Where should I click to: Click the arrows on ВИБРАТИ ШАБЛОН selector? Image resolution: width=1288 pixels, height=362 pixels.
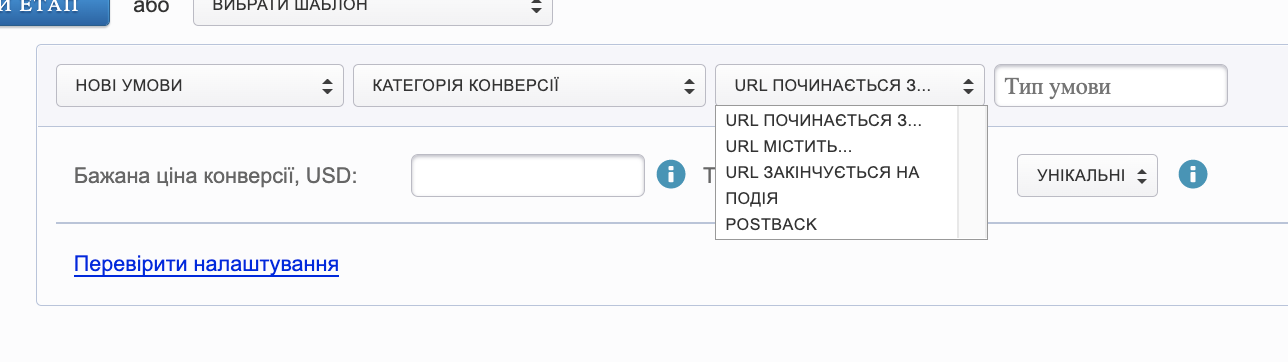click(x=537, y=6)
